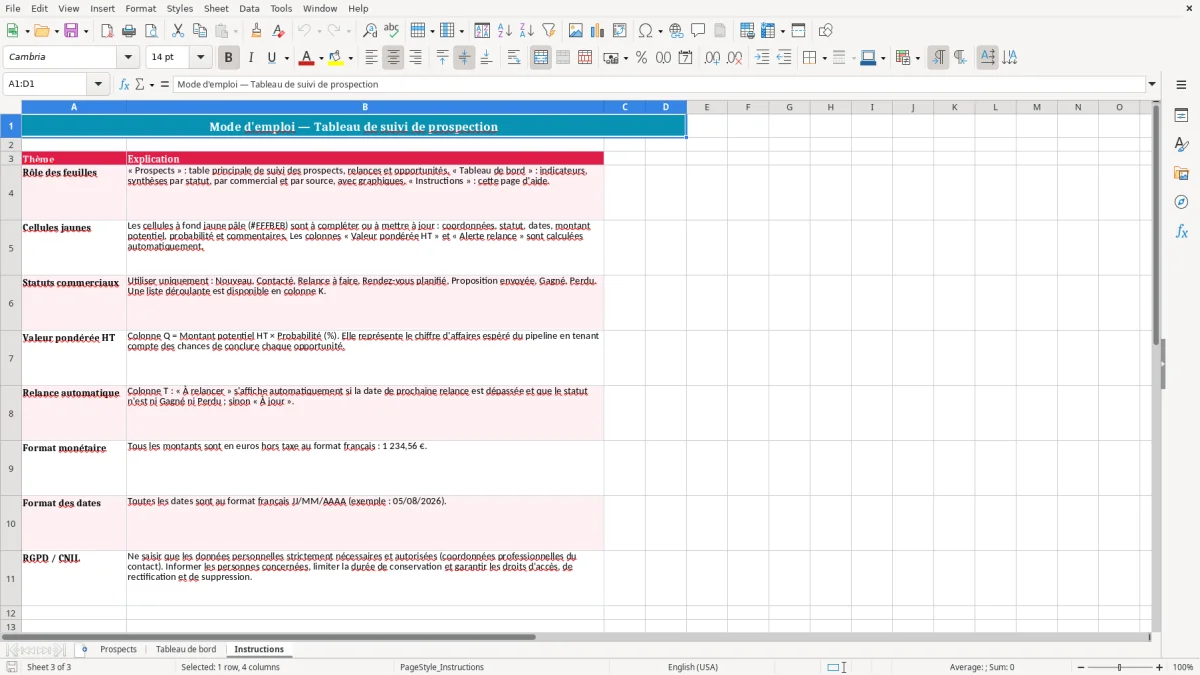1200x675 pixels.
Task: Click the Function Wizard fx icon
Action: pyautogui.click(x=124, y=84)
